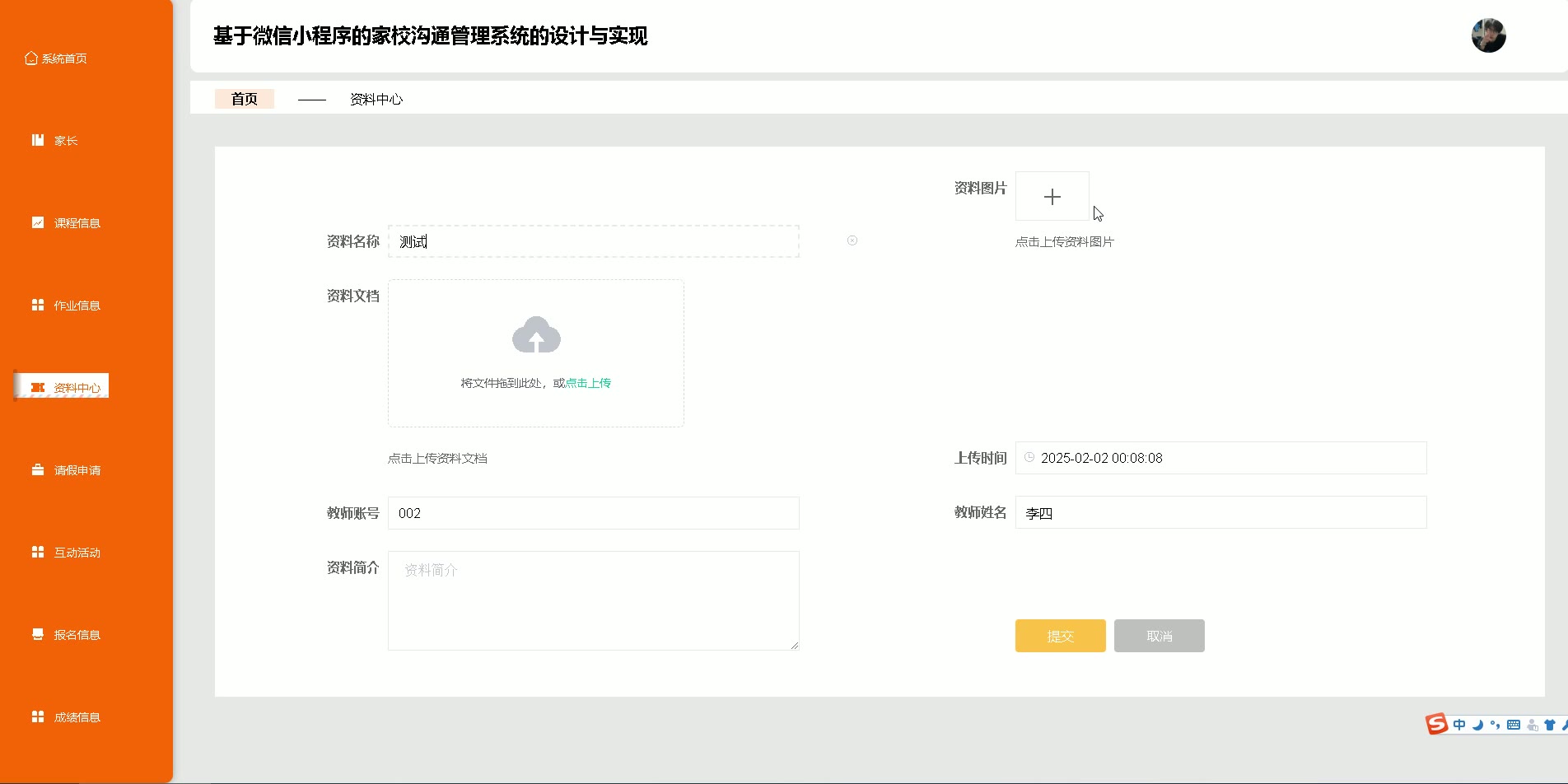Click the clock icon in 上传时间 field
The image size is (1568, 784).
tap(1029, 458)
